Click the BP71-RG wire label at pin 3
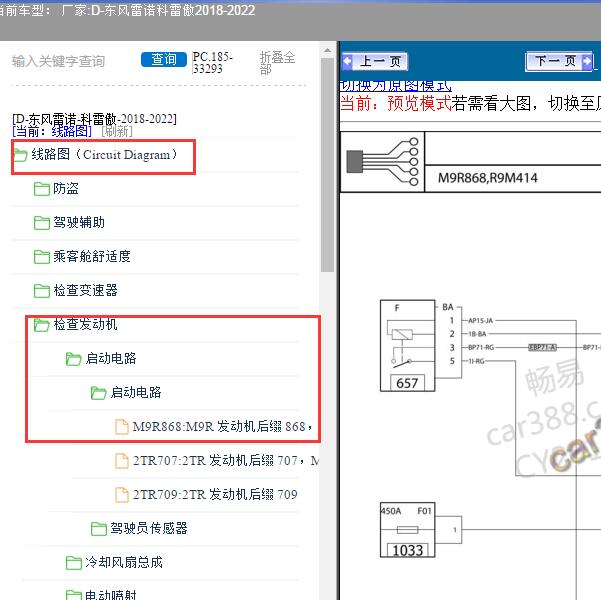Screen dimensions: 601x600 coord(481,347)
